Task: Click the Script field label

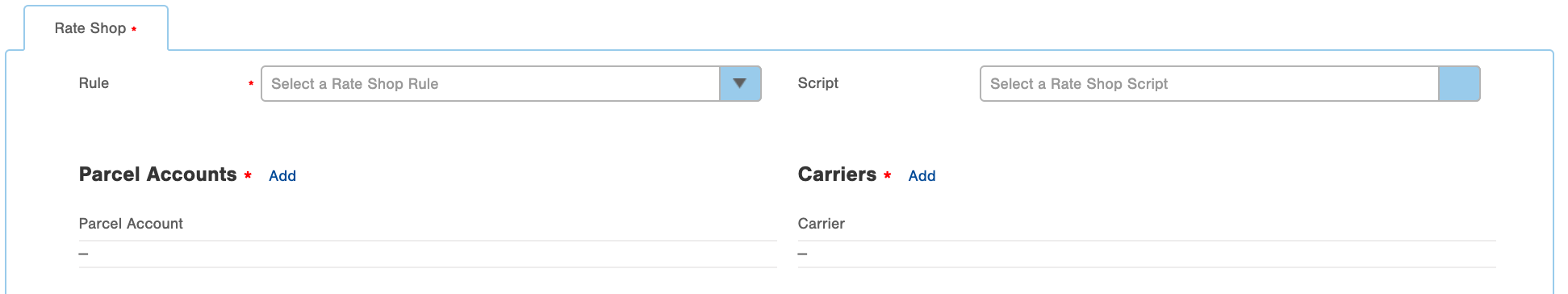Action: point(818,83)
